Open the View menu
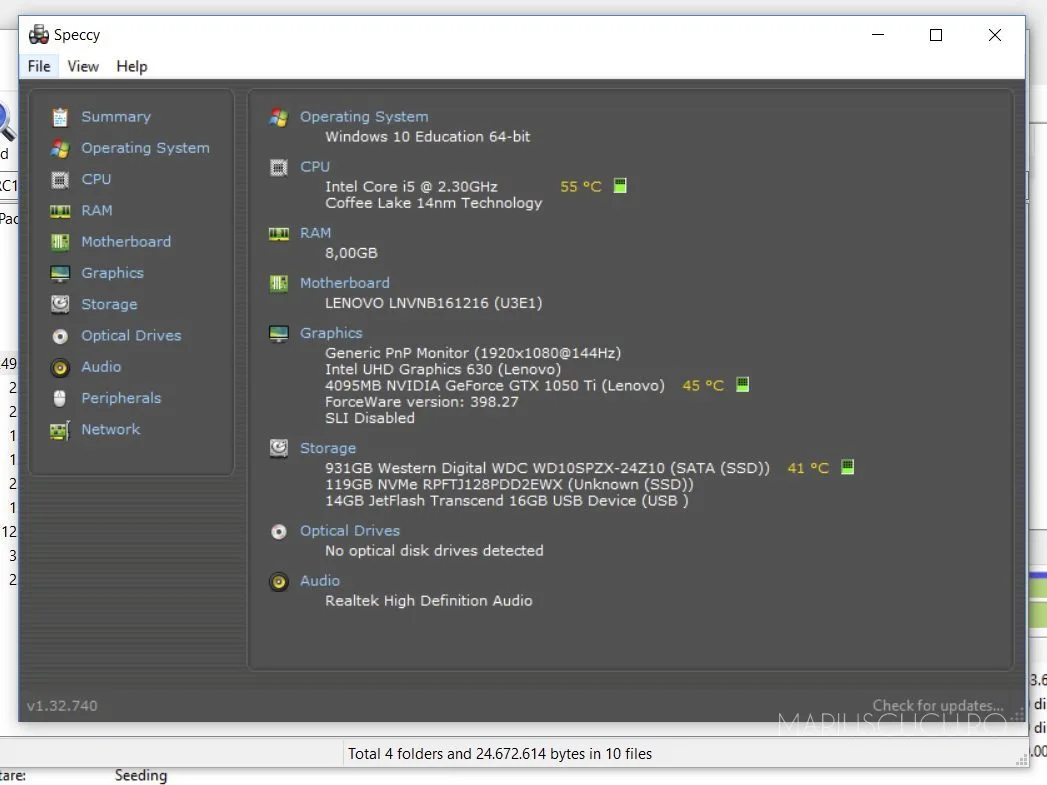The height and width of the screenshot is (785, 1047). [83, 66]
